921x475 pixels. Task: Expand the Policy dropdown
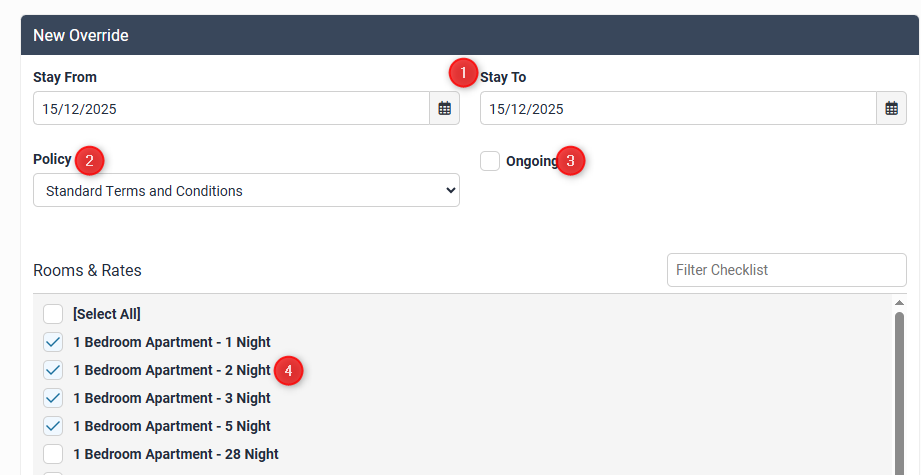click(246, 191)
